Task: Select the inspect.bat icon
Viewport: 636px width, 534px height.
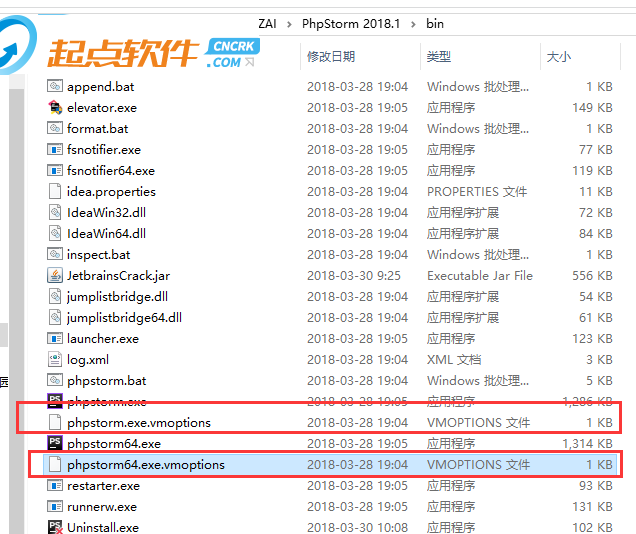Action: point(55,254)
